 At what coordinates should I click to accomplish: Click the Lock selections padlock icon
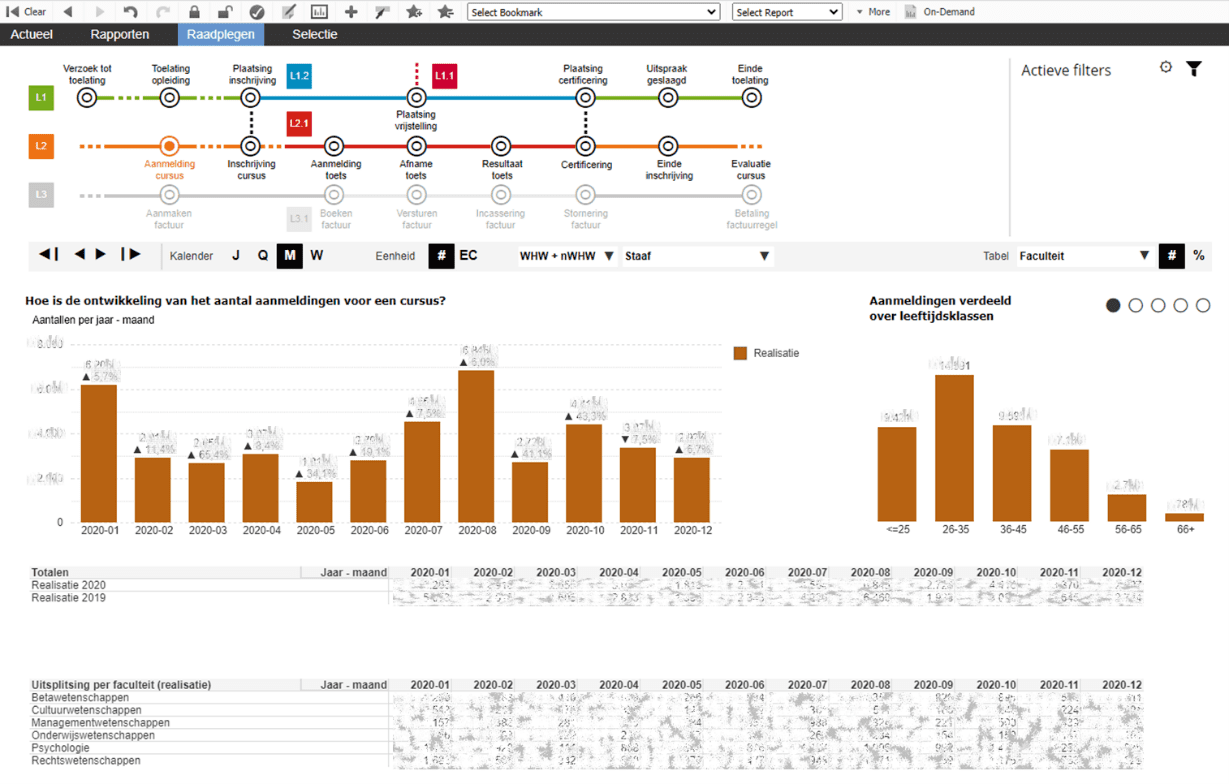194,12
